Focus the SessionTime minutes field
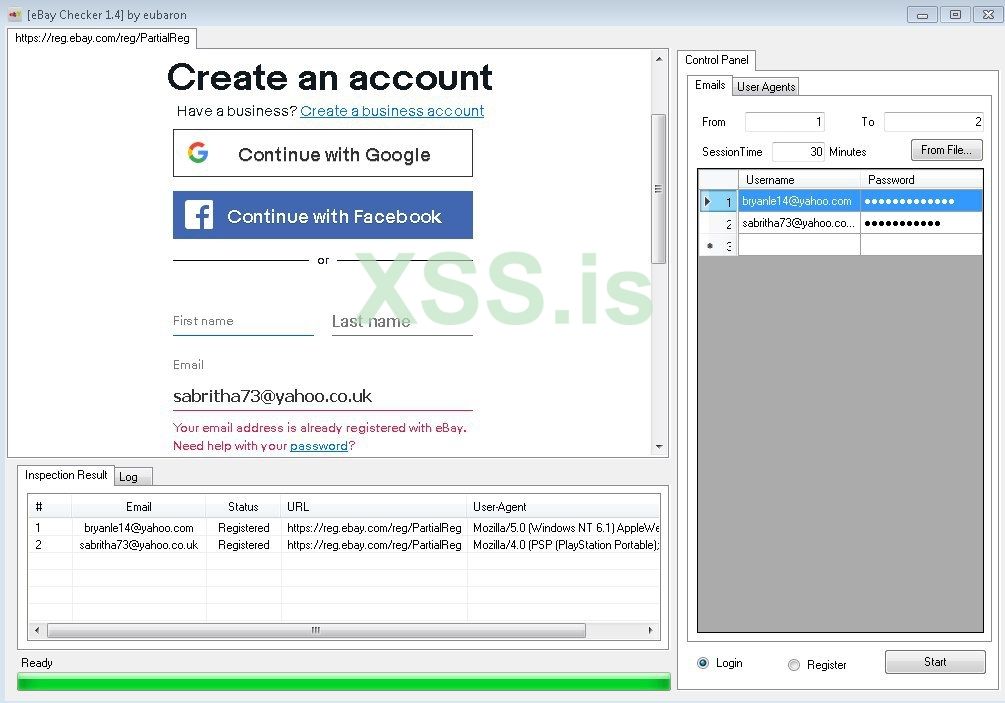 [x=799, y=152]
